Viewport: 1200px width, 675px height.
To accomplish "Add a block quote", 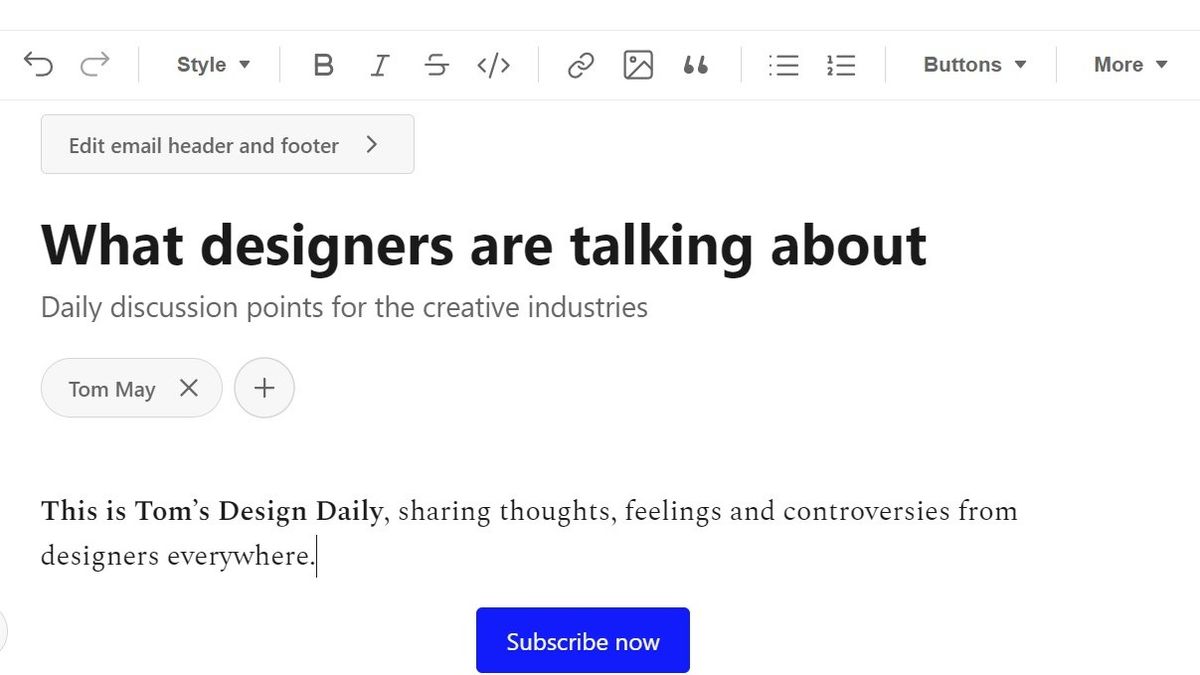I will [696, 65].
